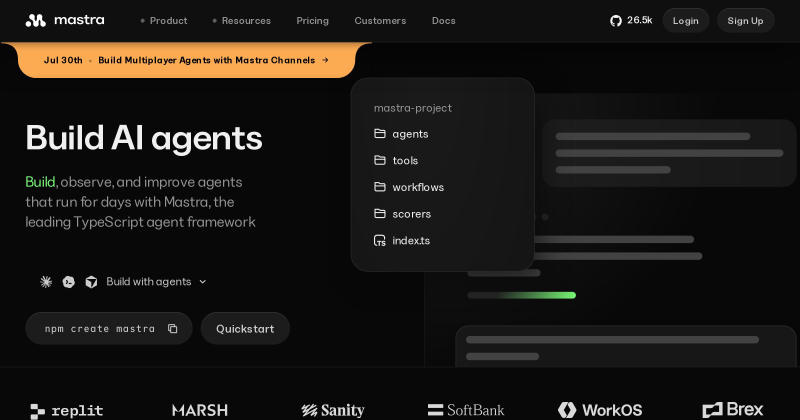Click the Brex logo
Viewport: 800px width, 420px height.
click(733, 410)
